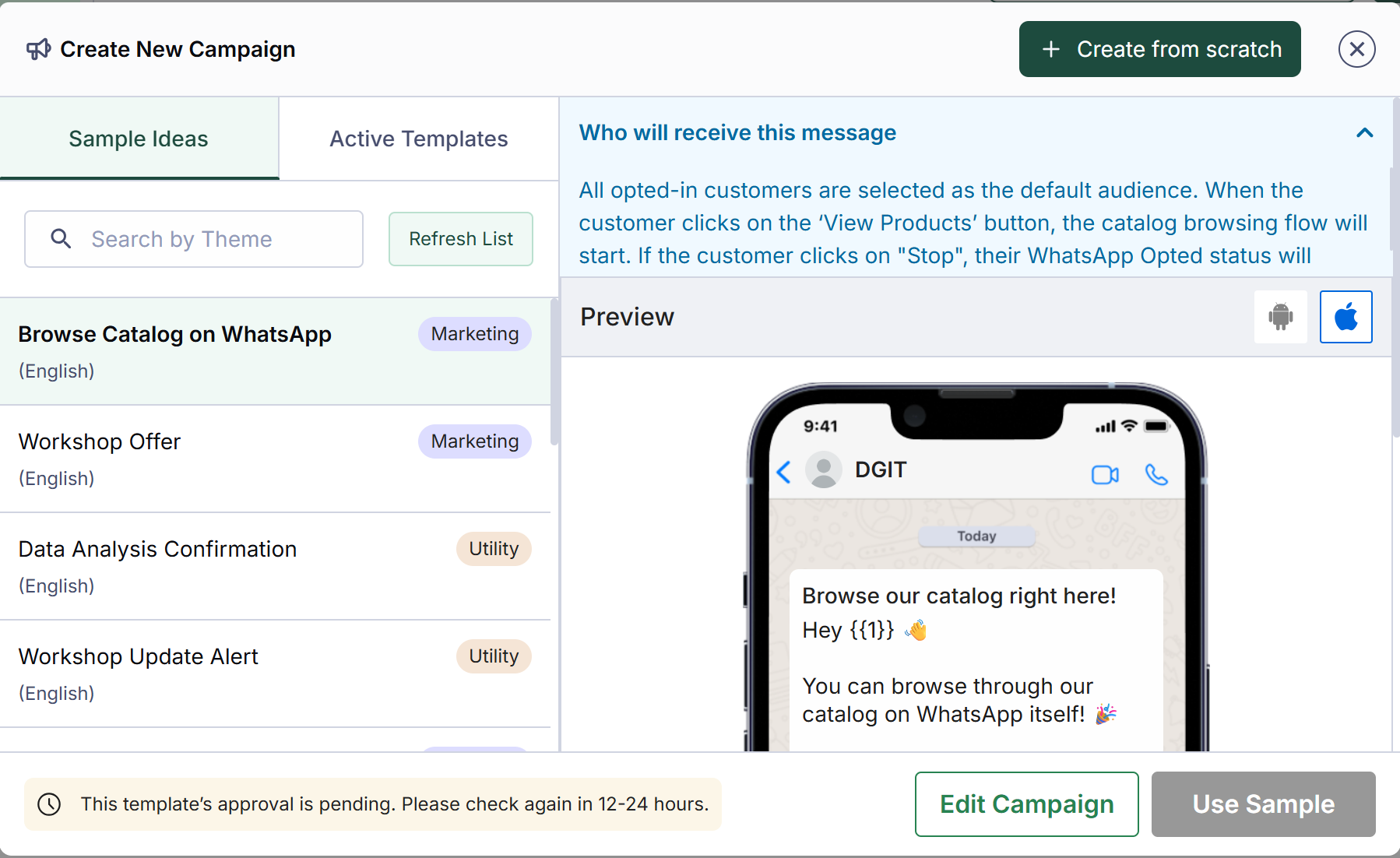Click Create from scratch button
This screenshot has height=858, width=1400.
pos(1159,49)
